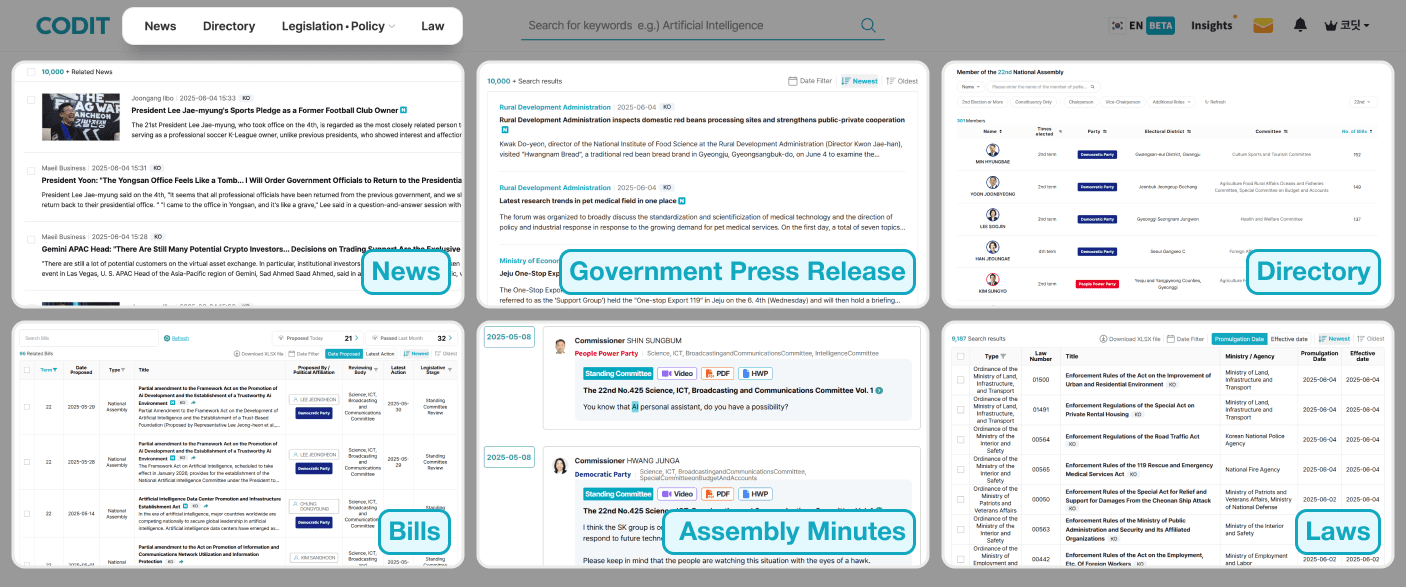
Task: Expand the Additional Roles filter dropdown
Action: coord(1171,101)
